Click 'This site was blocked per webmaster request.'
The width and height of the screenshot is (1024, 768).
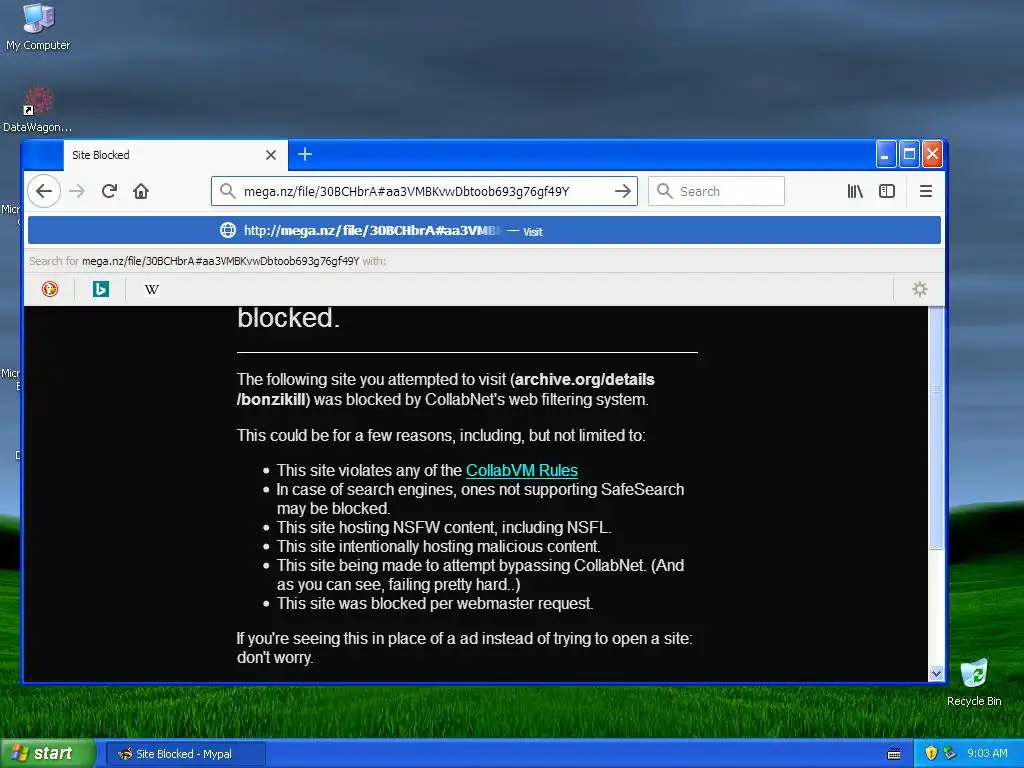pos(435,603)
